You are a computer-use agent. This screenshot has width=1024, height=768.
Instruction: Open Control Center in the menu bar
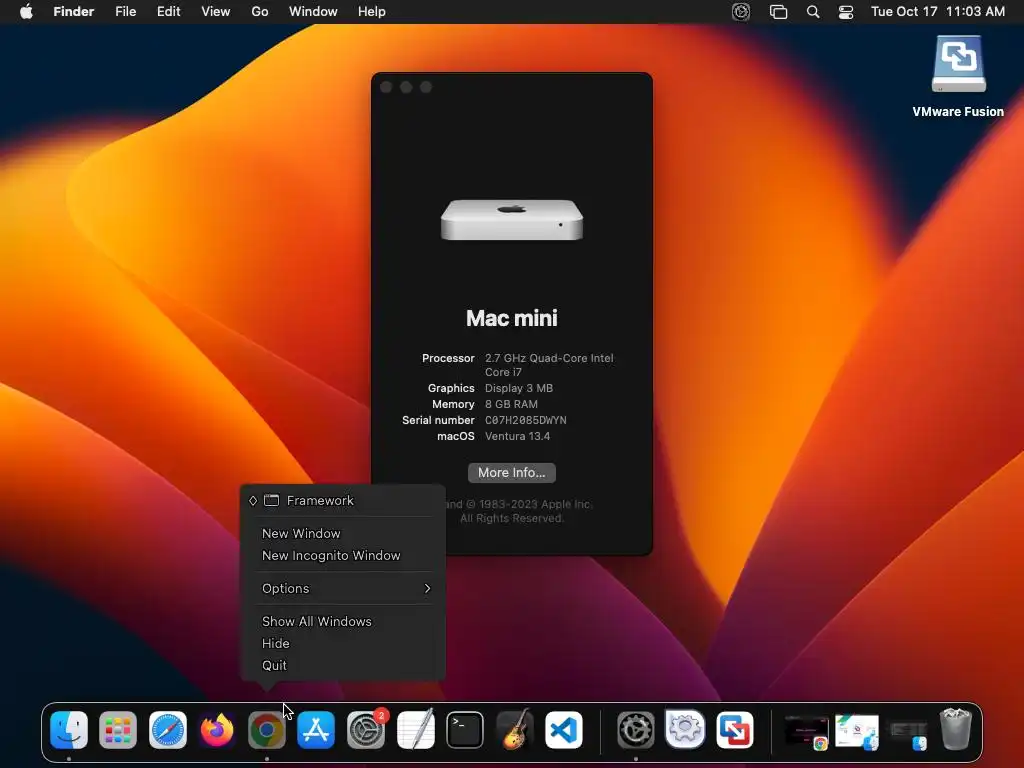[846, 12]
